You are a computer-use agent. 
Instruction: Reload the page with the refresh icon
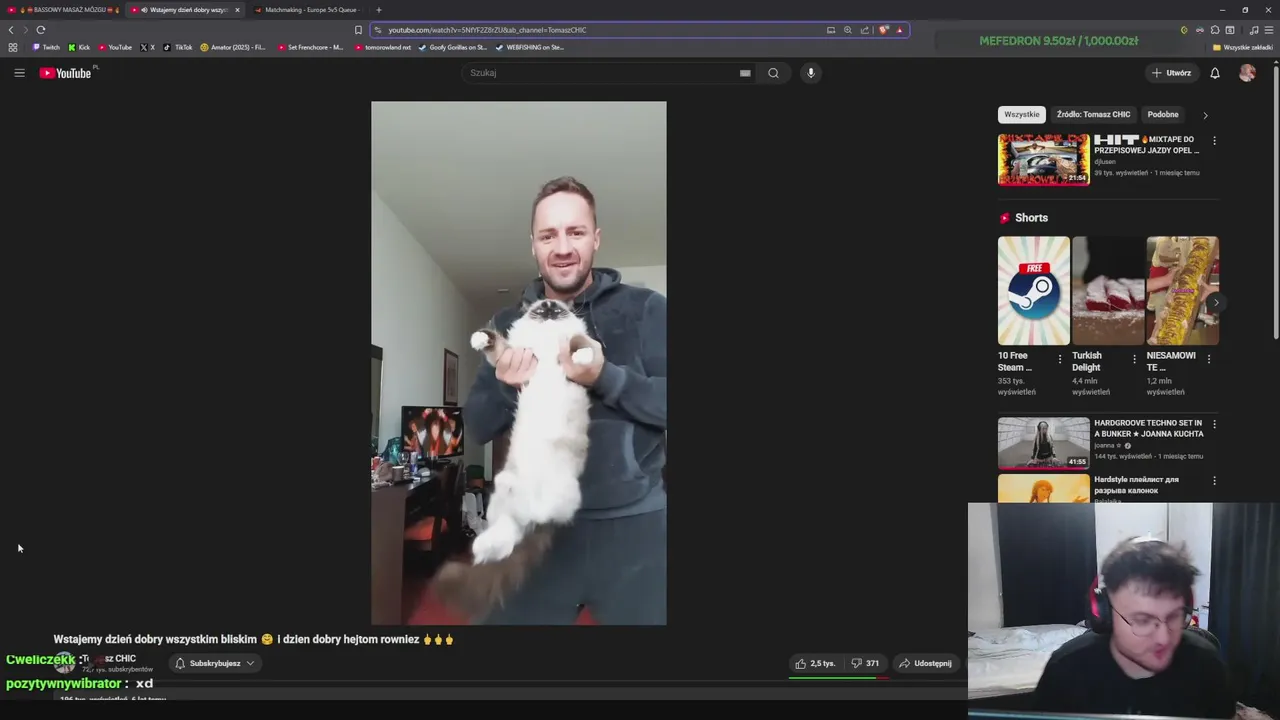[41, 30]
